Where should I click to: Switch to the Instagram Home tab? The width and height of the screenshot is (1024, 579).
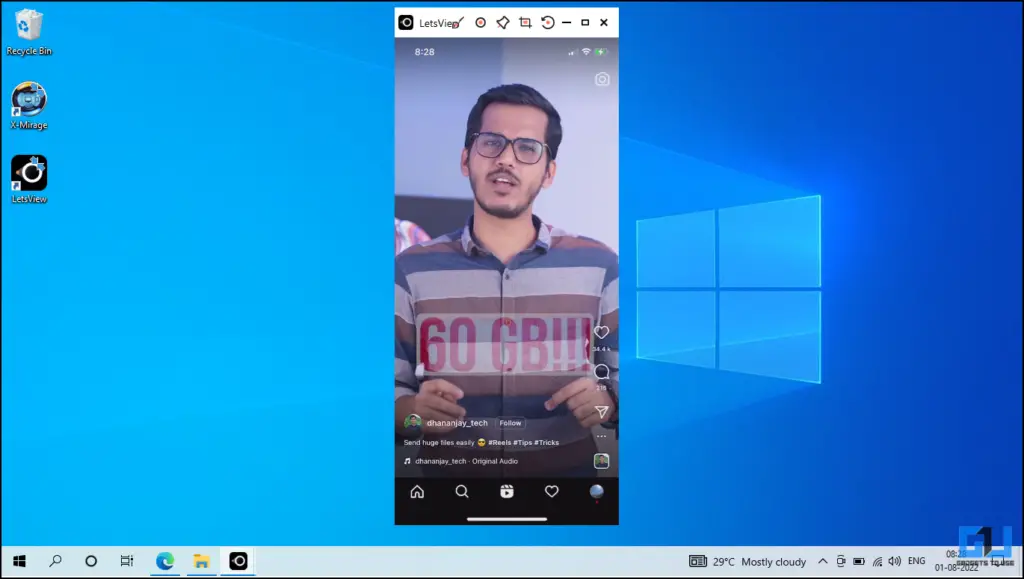pyautogui.click(x=416, y=492)
